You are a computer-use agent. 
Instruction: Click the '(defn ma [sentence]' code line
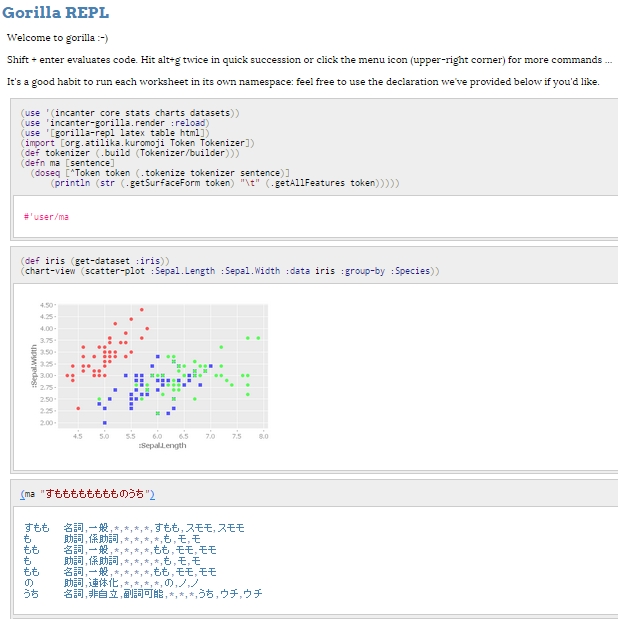[68, 163]
